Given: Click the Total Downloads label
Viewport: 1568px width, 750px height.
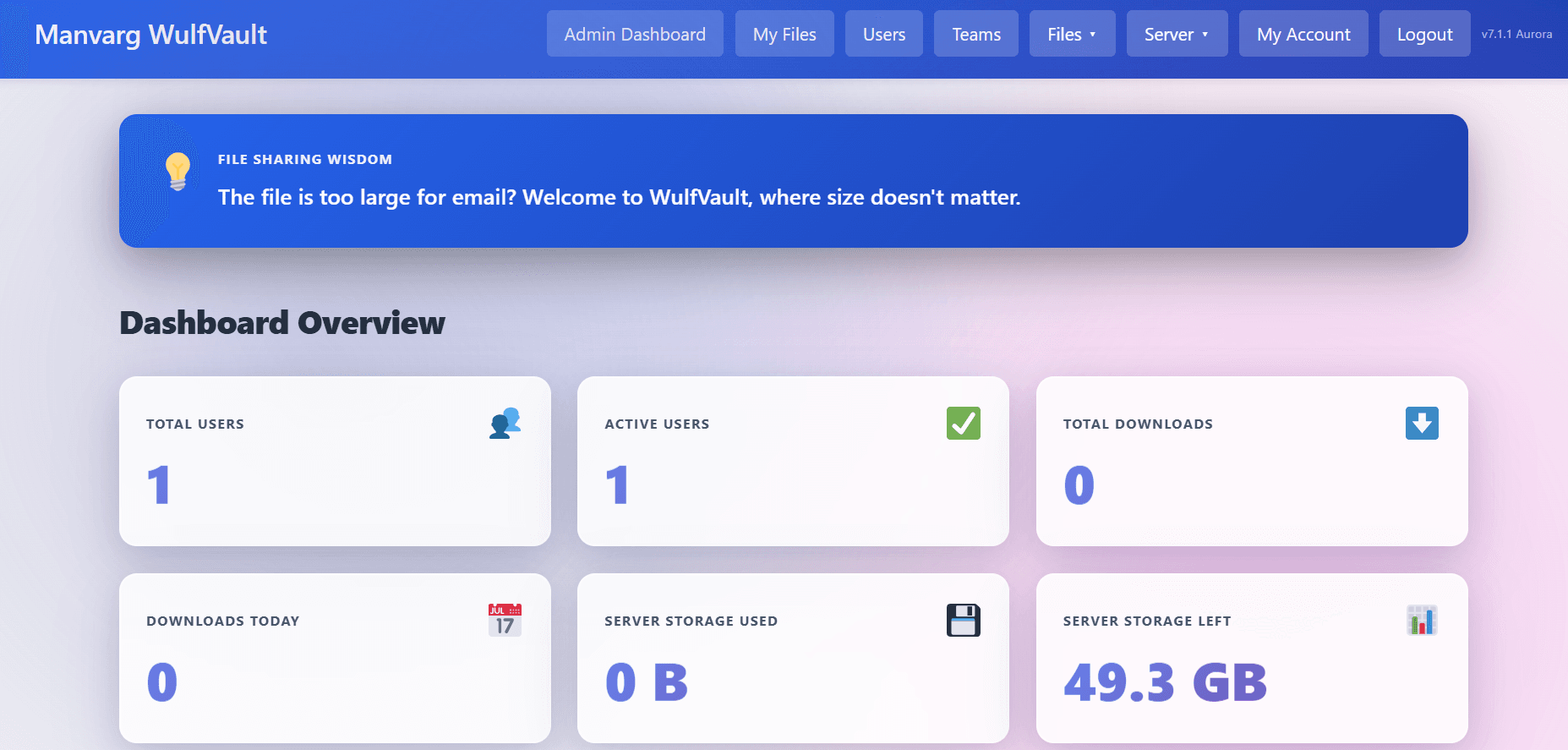Looking at the screenshot, I should click(1138, 424).
